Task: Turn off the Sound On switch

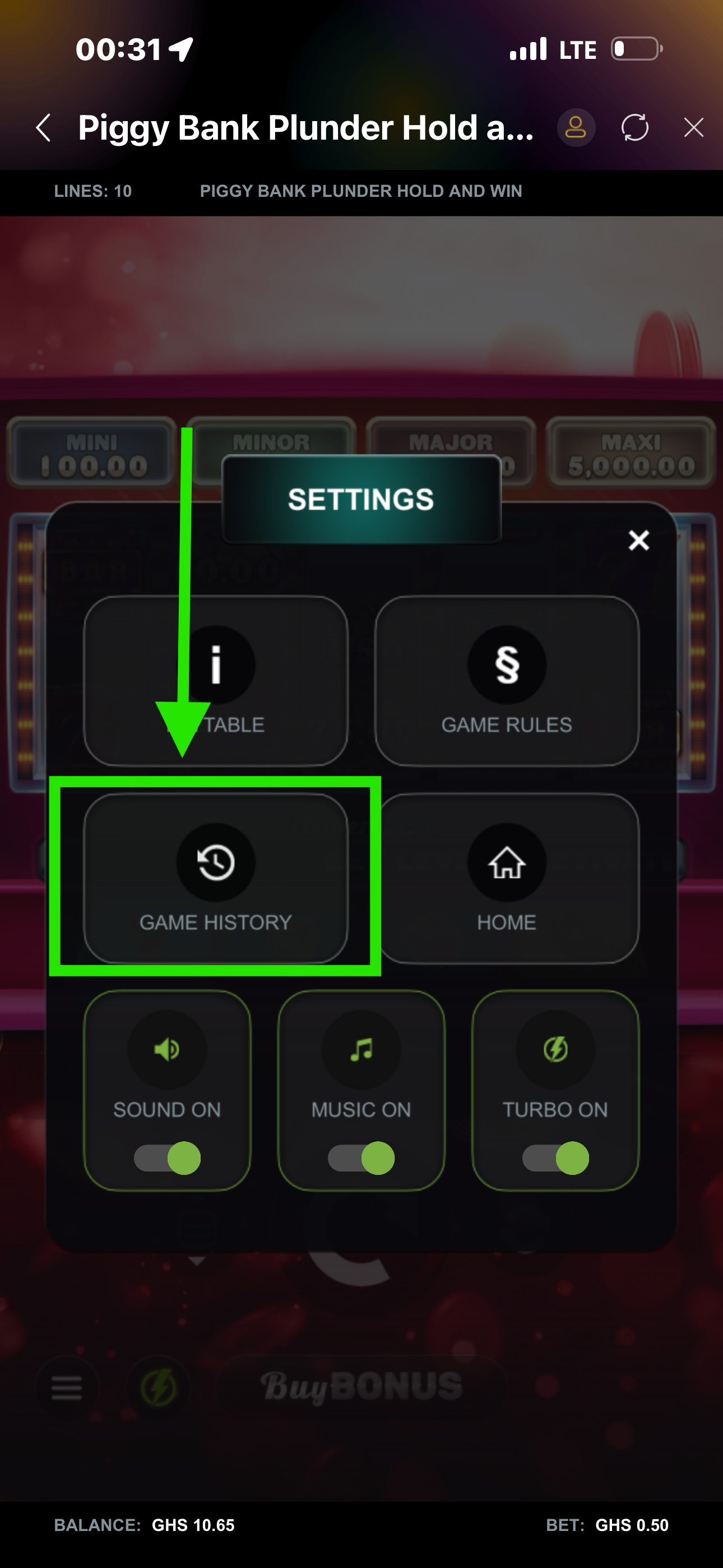Action: 167,1157
